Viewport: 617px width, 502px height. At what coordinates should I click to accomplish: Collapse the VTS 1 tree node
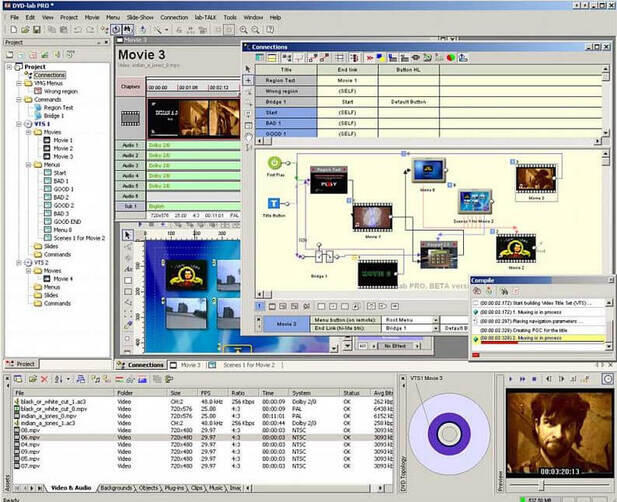tap(19, 124)
